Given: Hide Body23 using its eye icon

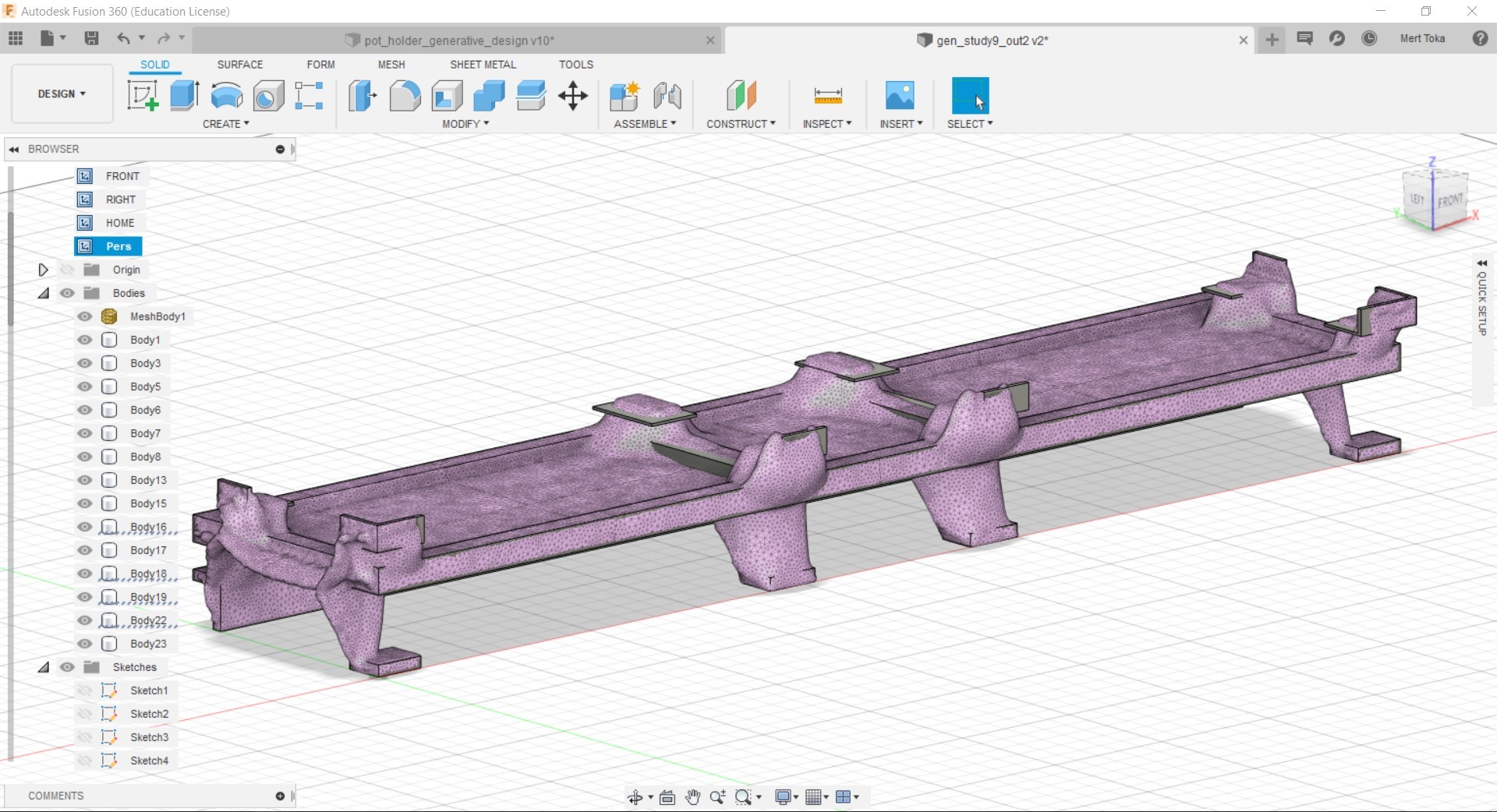Looking at the screenshot, I should (85, 644).
